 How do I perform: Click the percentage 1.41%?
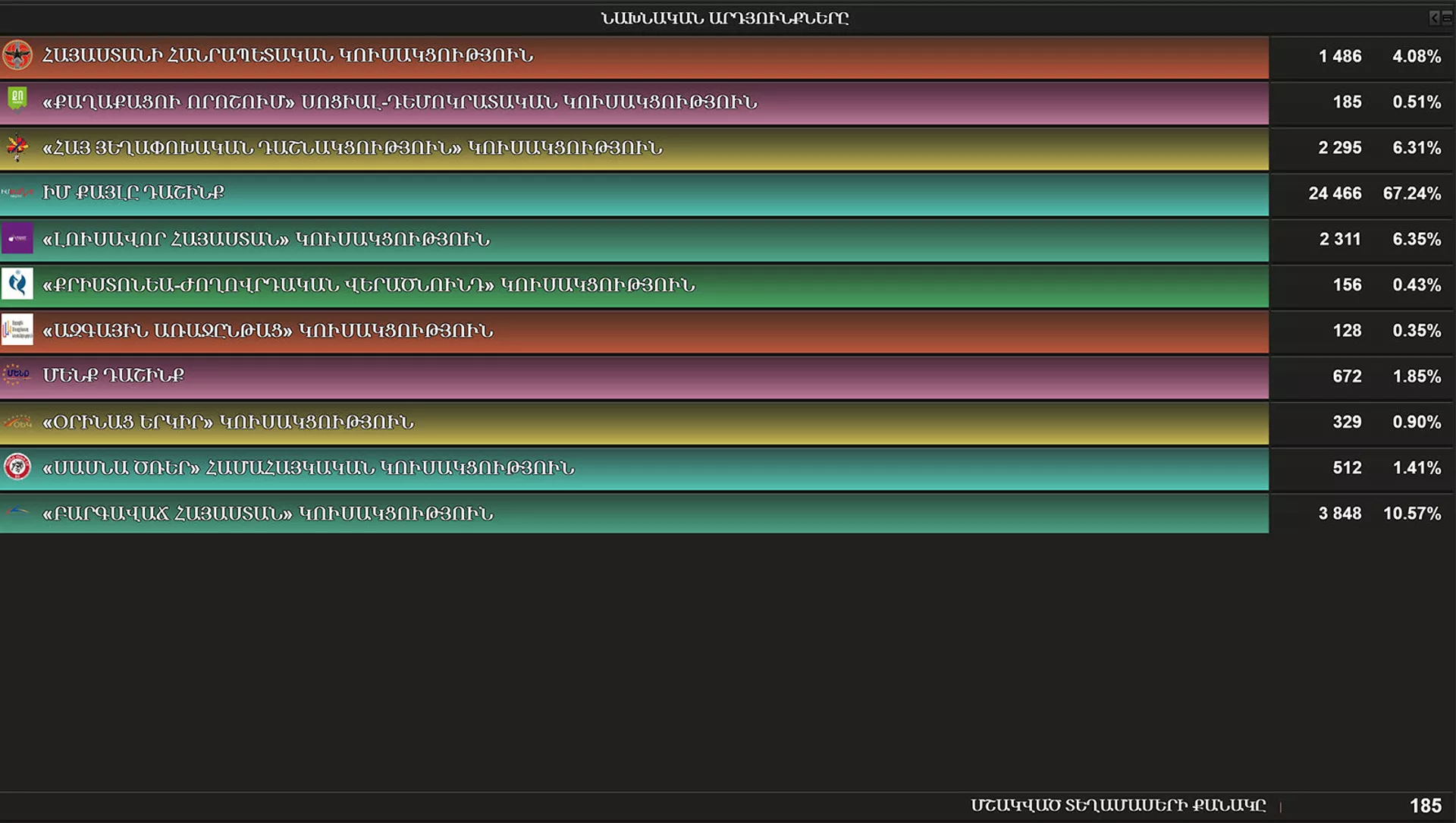click(1417, 468)
